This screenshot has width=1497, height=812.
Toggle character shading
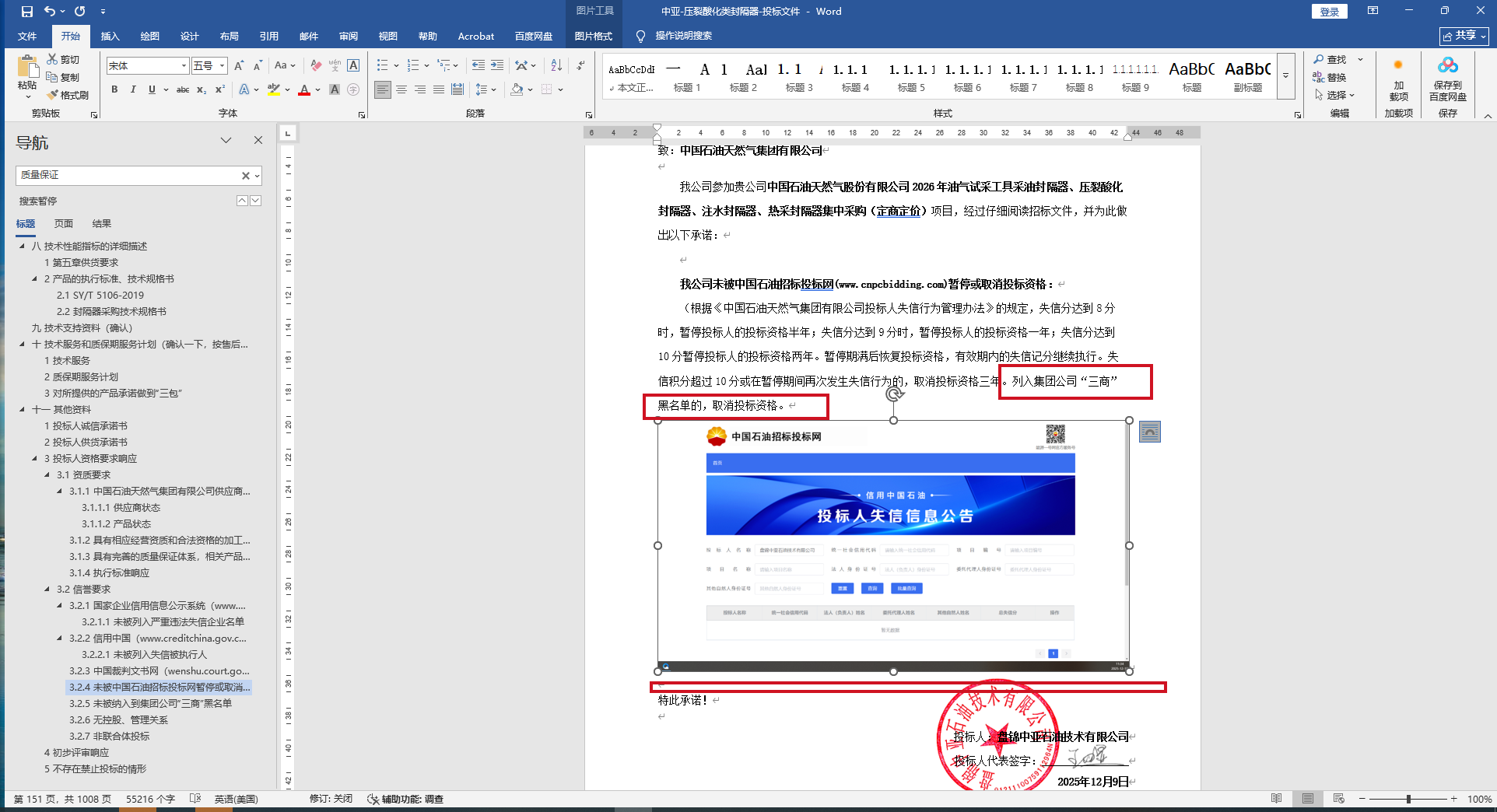coord(335,89)
